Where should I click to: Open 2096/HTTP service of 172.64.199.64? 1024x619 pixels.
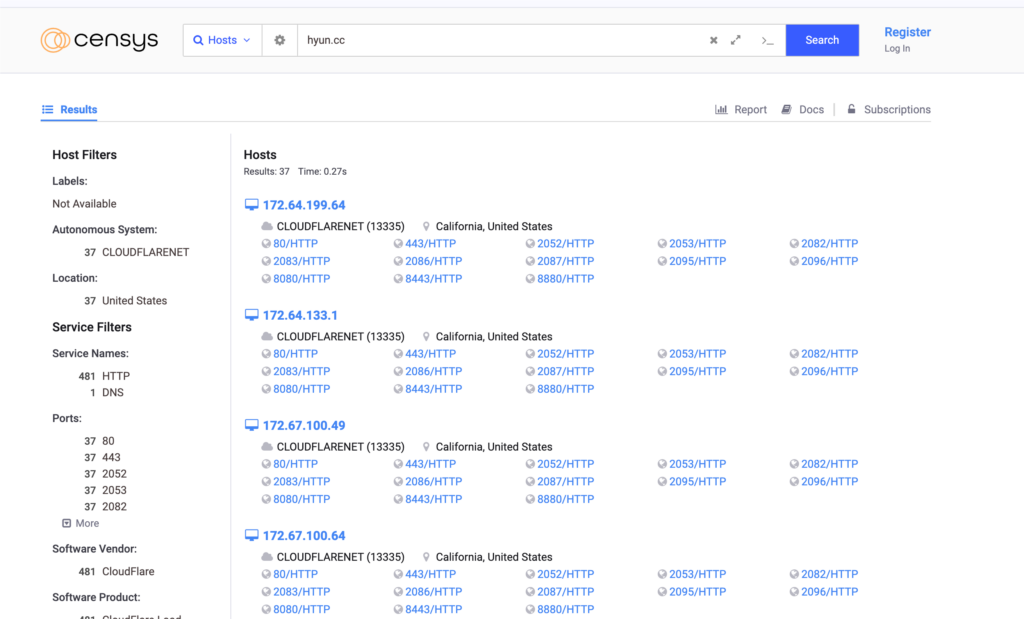(829, 261)
